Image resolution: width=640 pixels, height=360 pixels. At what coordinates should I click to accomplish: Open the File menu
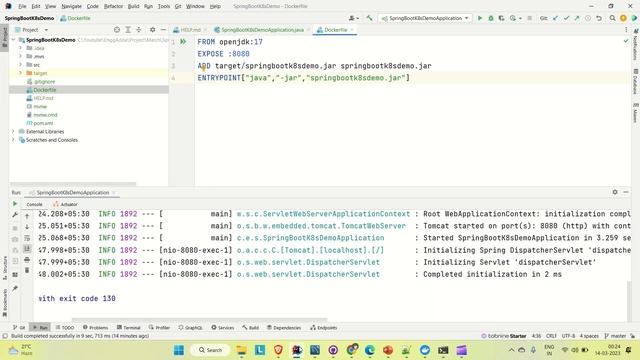click(22, 6)
